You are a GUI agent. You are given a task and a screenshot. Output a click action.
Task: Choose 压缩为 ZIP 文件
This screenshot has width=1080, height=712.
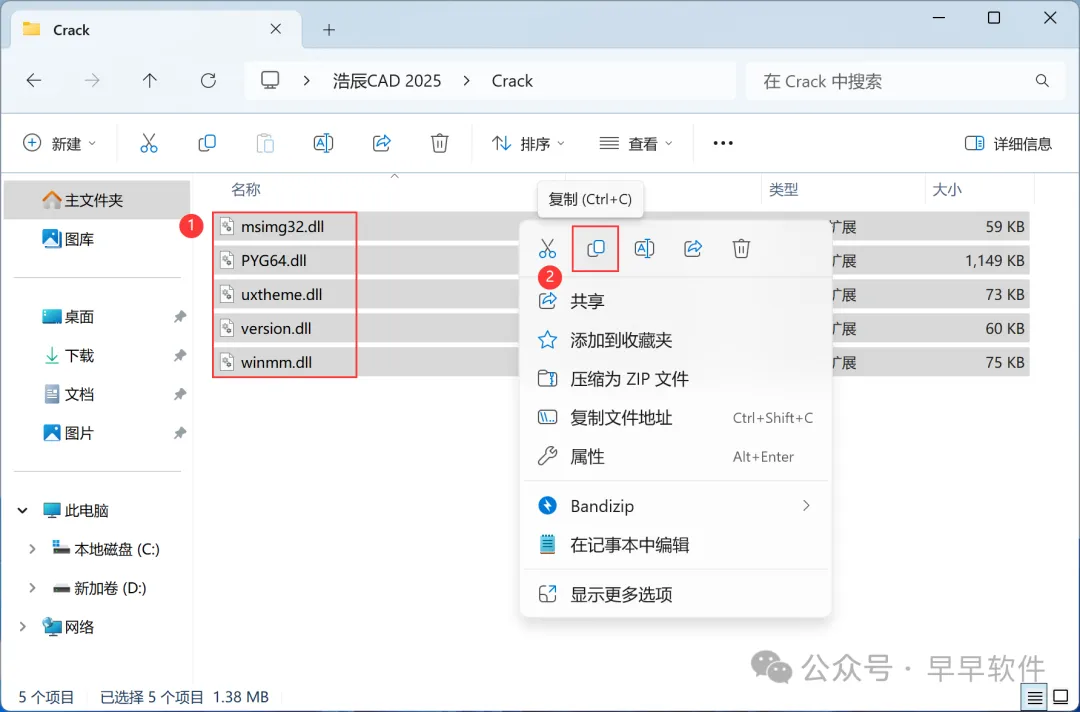pos(676,379)
